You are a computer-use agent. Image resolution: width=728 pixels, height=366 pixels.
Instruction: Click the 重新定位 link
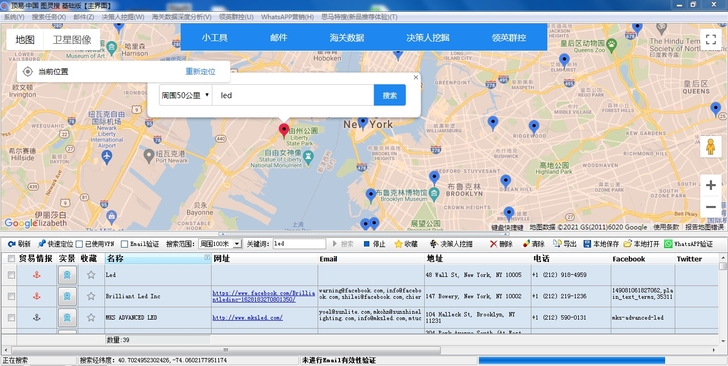coord(201,72)
